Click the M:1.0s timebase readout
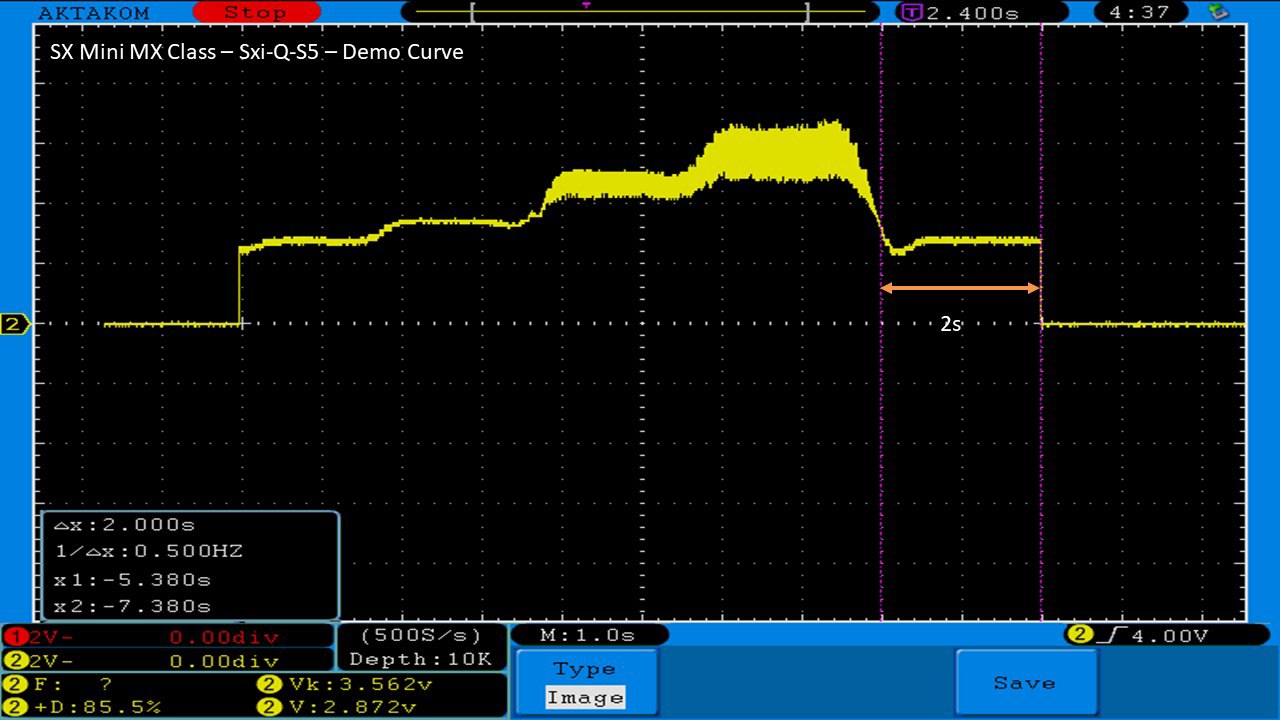The height and width of the screenshot is (720, 1280). [588, 635]
